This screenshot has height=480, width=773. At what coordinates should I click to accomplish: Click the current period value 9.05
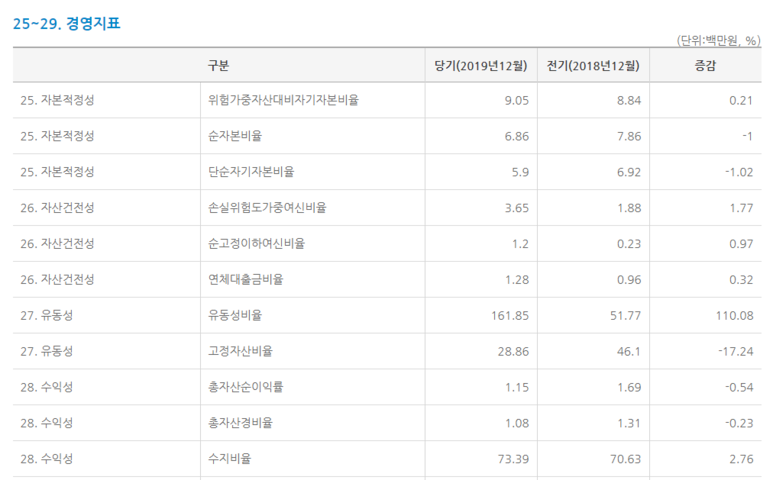coord(517,101)
